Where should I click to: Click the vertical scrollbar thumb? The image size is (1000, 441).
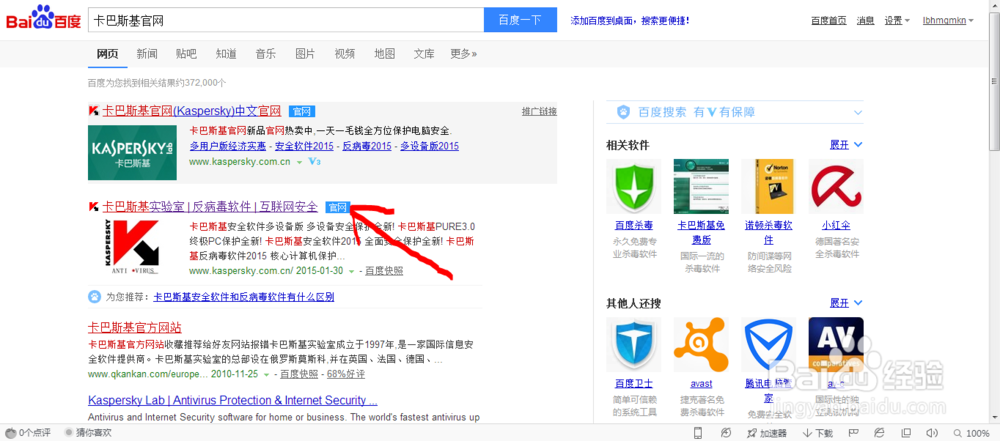tap(994, 80)
